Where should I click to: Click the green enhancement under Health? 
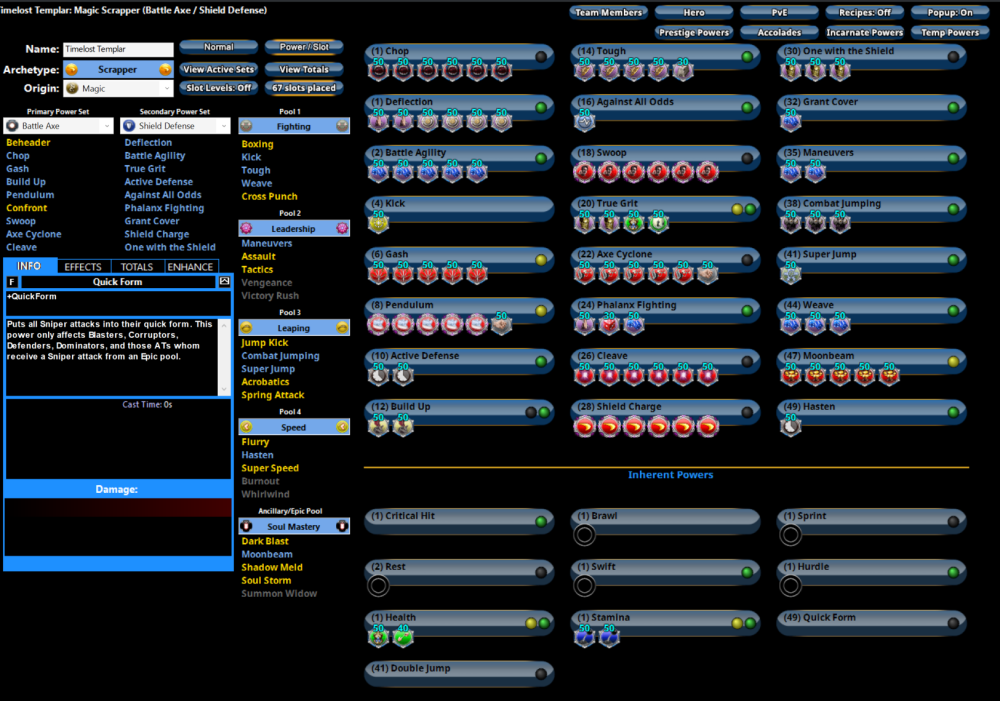[403, 637]
